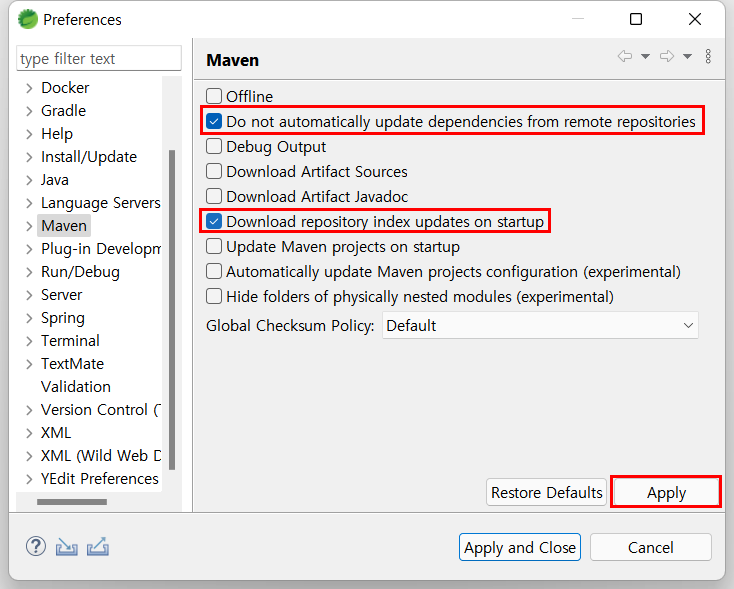
Task: Expand the Install/Update tree node
Action: 29,157
